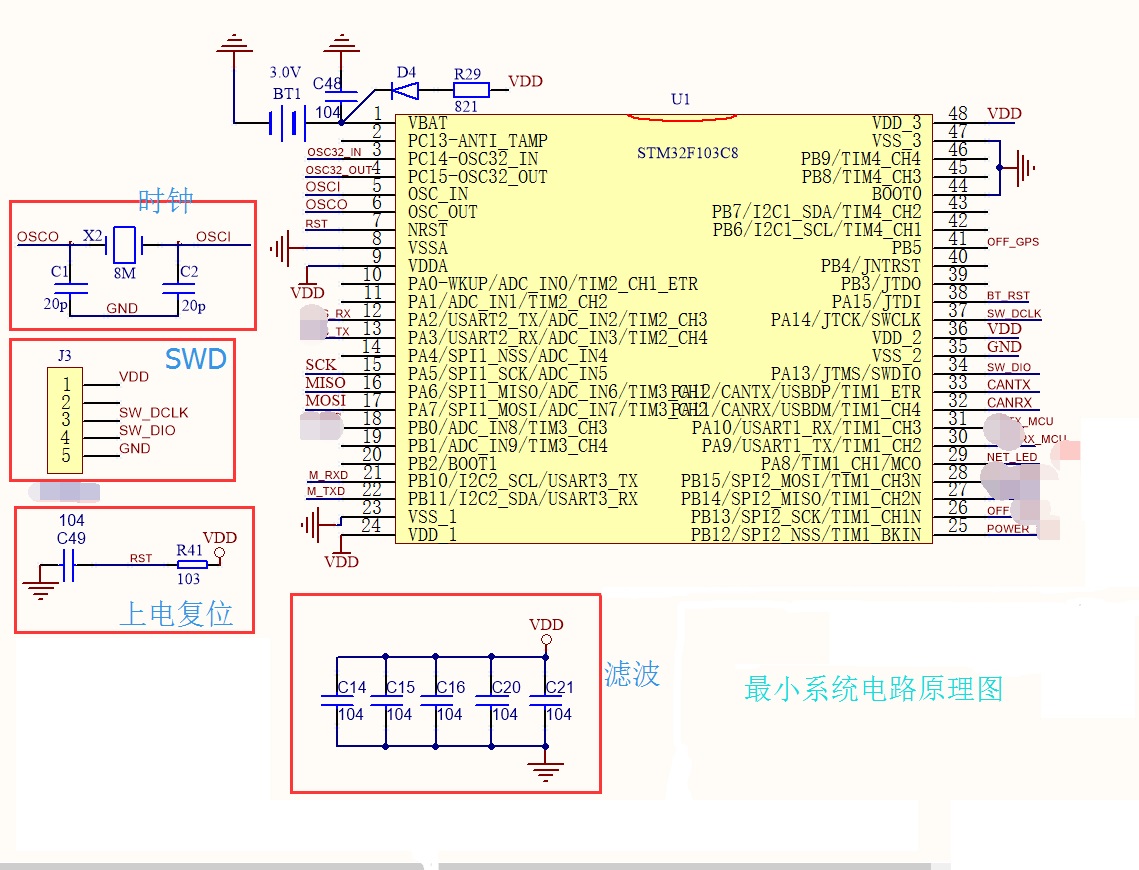Screen dimensions: 1139x870
Task: Click the VBAT pin name
Action: (x=427, y=123)
